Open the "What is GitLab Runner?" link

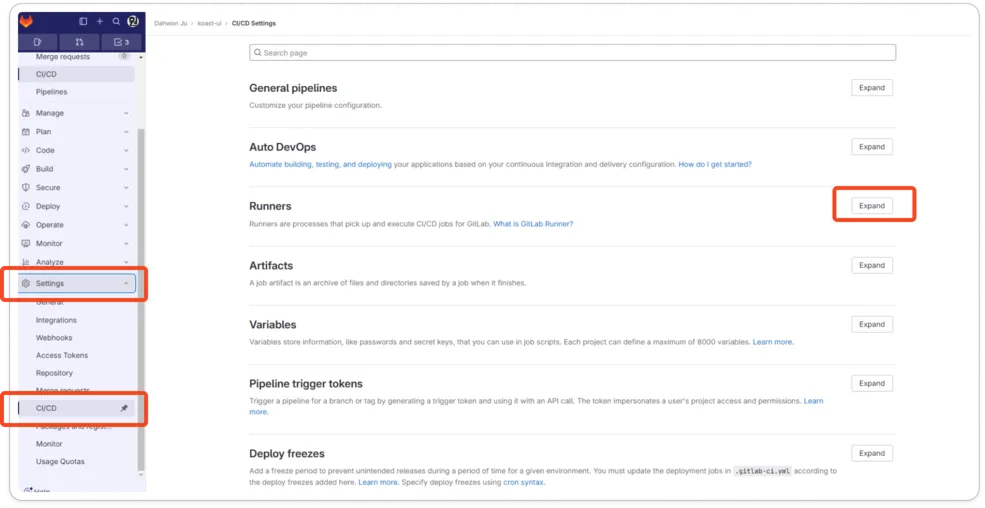(x=533, y=224)
